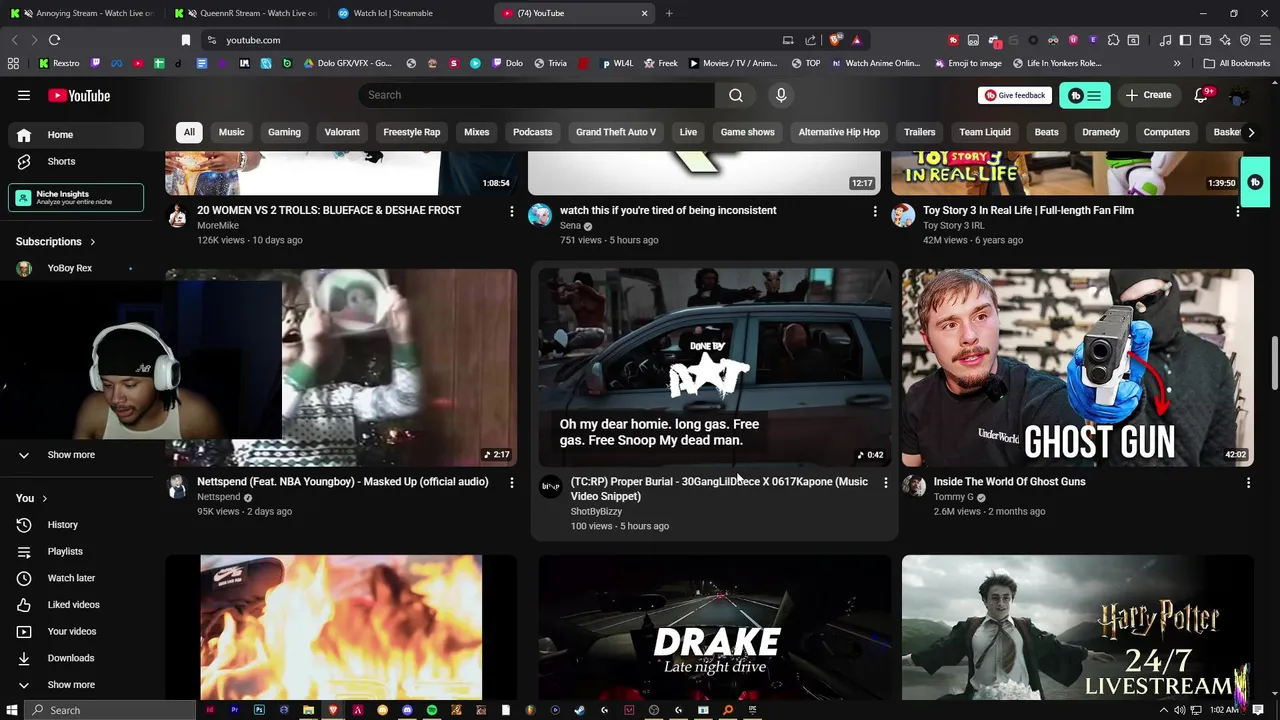Open Tommy G channel link
1280x720 pixels.
tap(953, 496)
